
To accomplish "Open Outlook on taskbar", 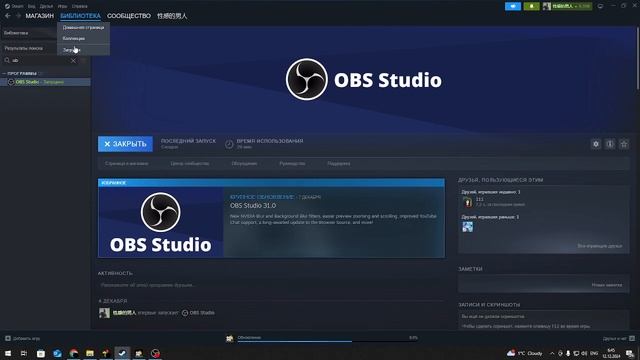I will (57, 353).
